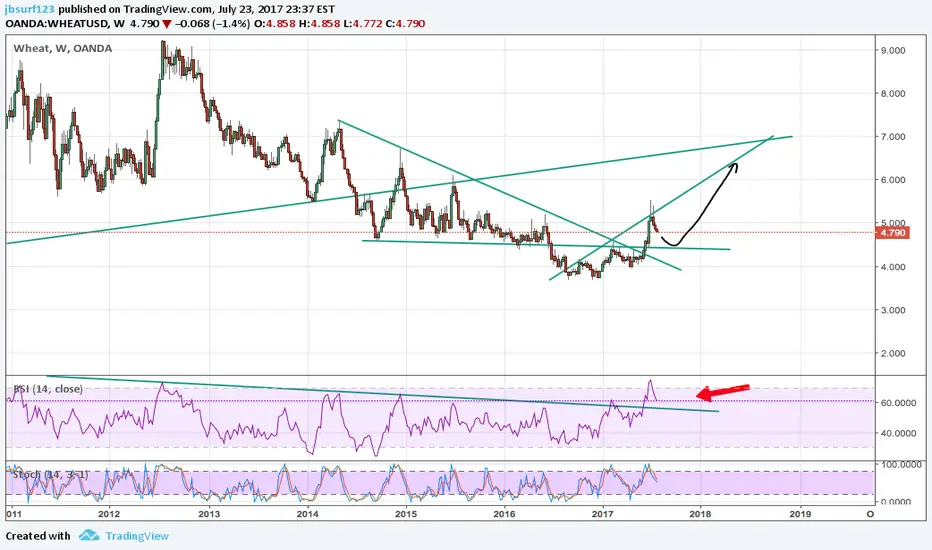This screenshot has height=550, width=932.
Task: Follow the TradingView link beside the logo
Action: (137, 536)
